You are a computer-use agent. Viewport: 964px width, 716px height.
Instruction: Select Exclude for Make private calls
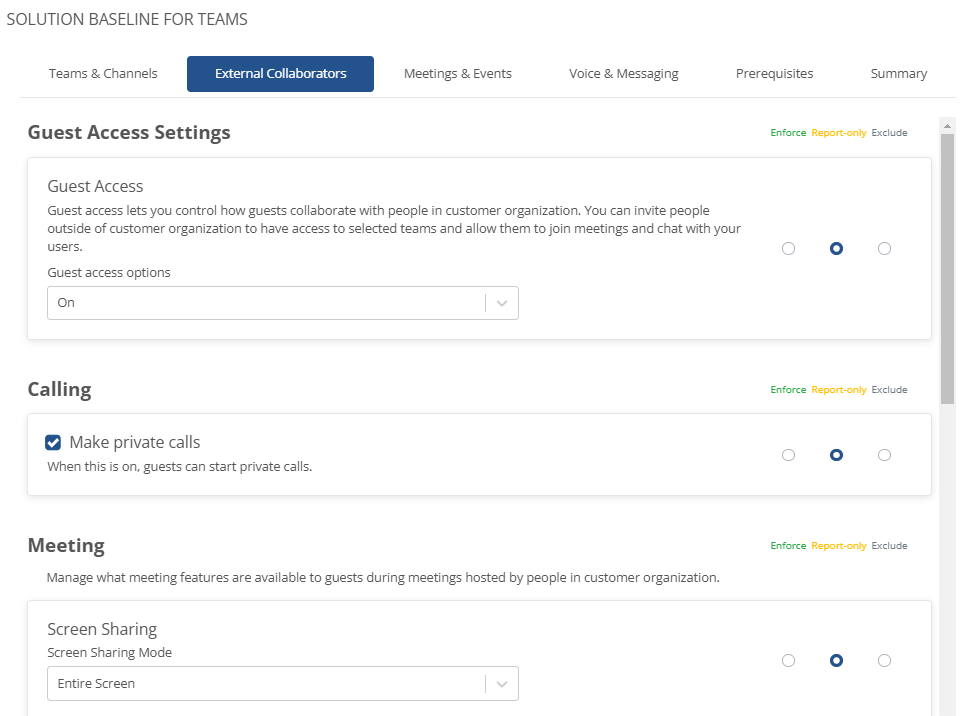pos(884,454)
